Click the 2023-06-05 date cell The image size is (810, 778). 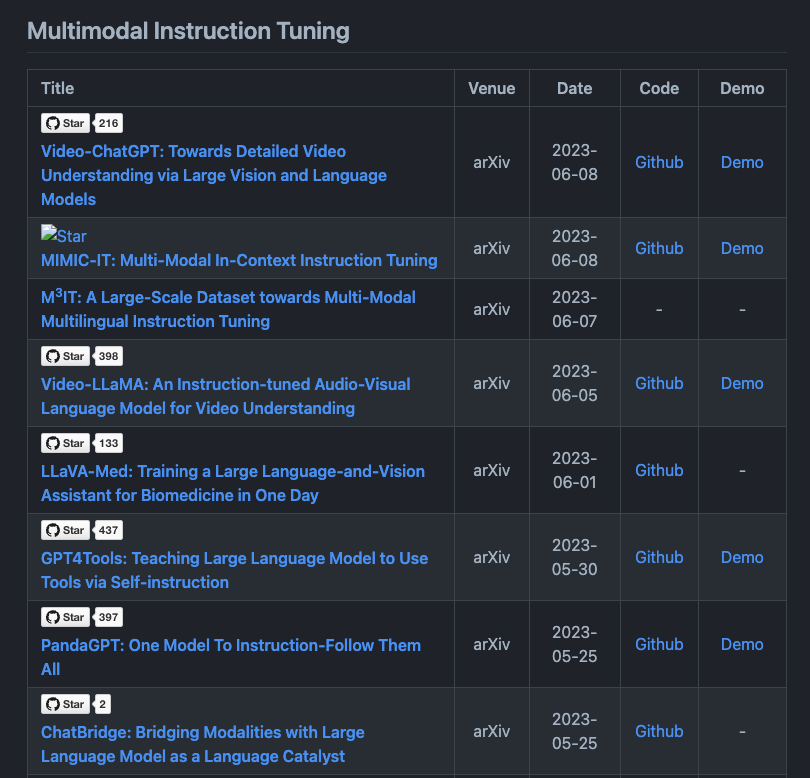click(x=574, y=383)
